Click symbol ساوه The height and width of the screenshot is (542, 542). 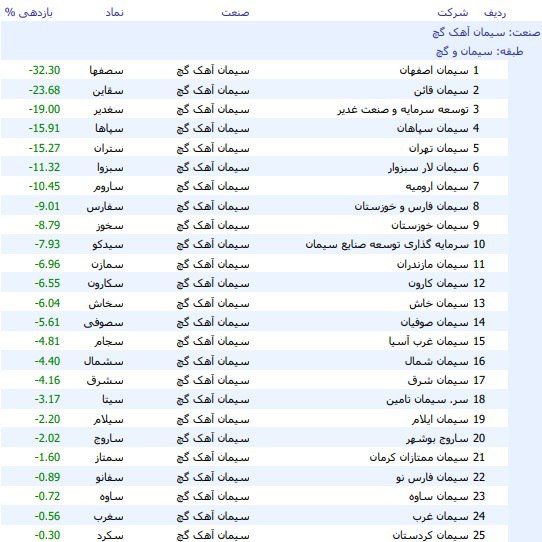111,497
